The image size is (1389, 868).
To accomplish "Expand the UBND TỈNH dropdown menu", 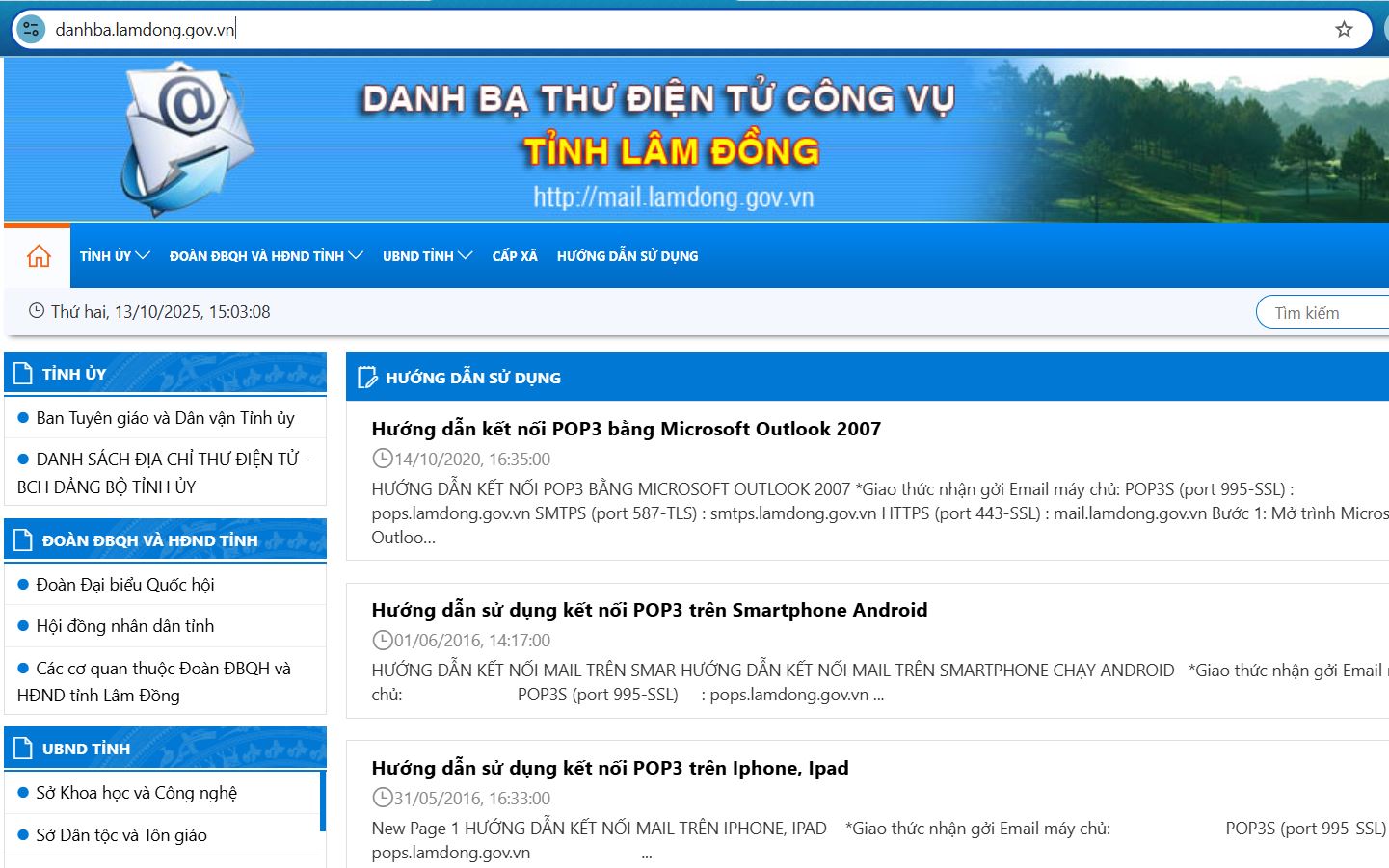I will click(426, 256).
